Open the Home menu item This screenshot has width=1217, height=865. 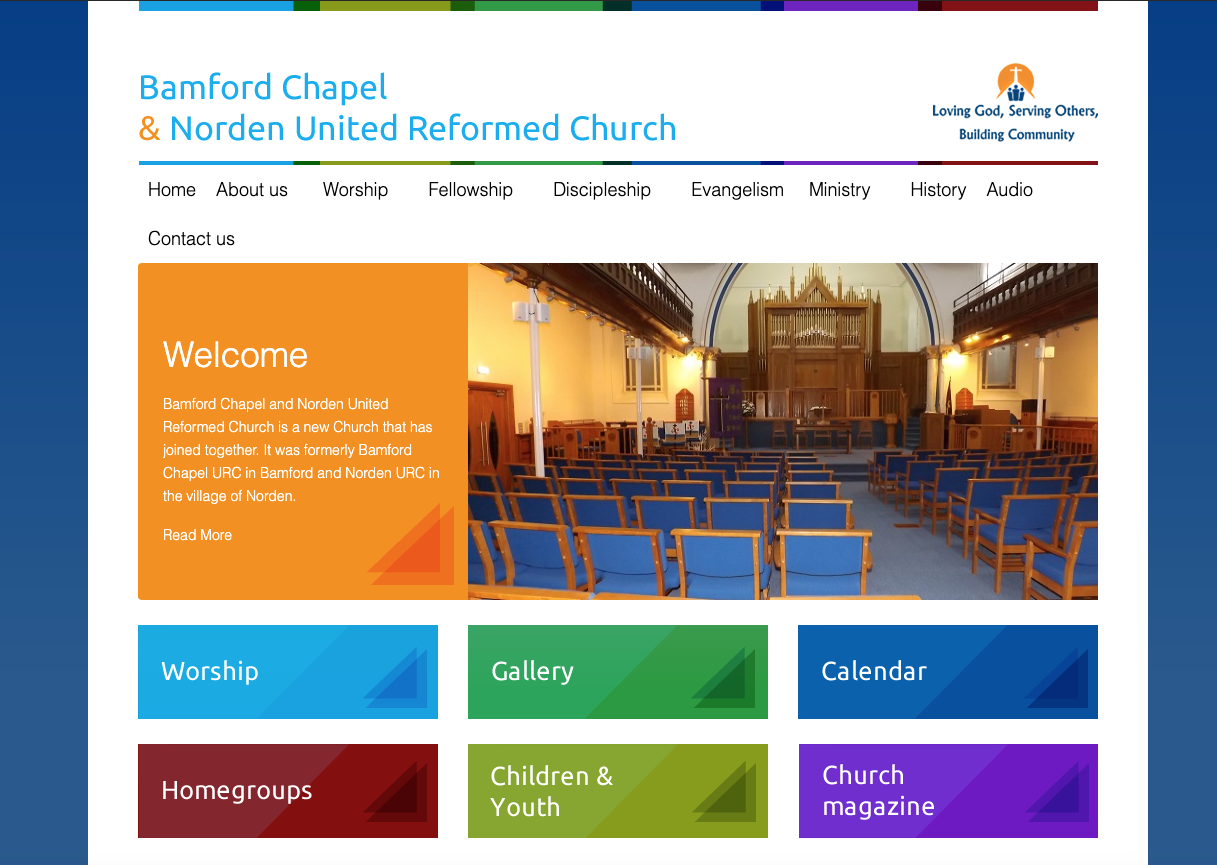(x=172, y=190)
